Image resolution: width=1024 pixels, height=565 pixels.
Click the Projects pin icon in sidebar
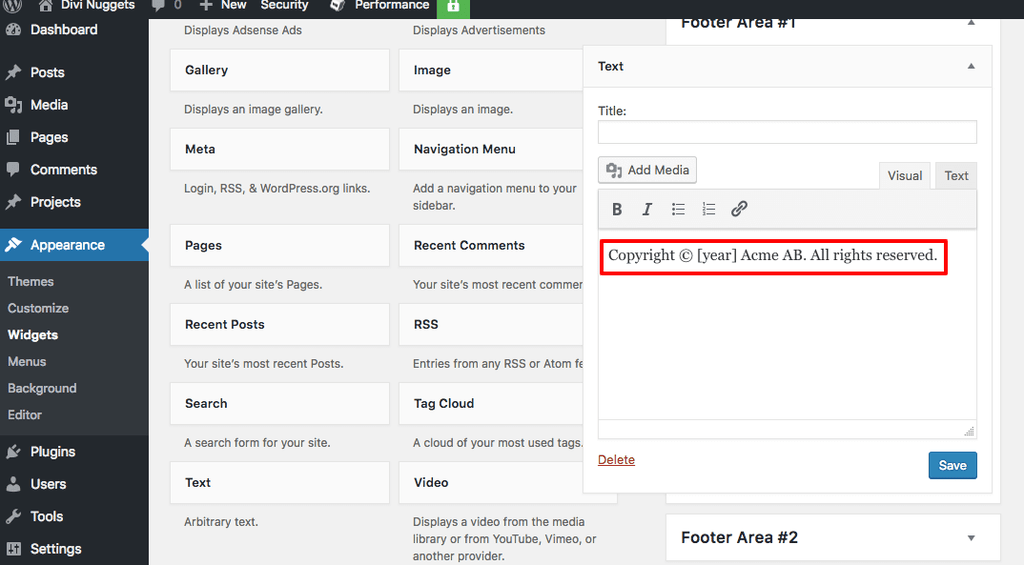pos(13,202)
